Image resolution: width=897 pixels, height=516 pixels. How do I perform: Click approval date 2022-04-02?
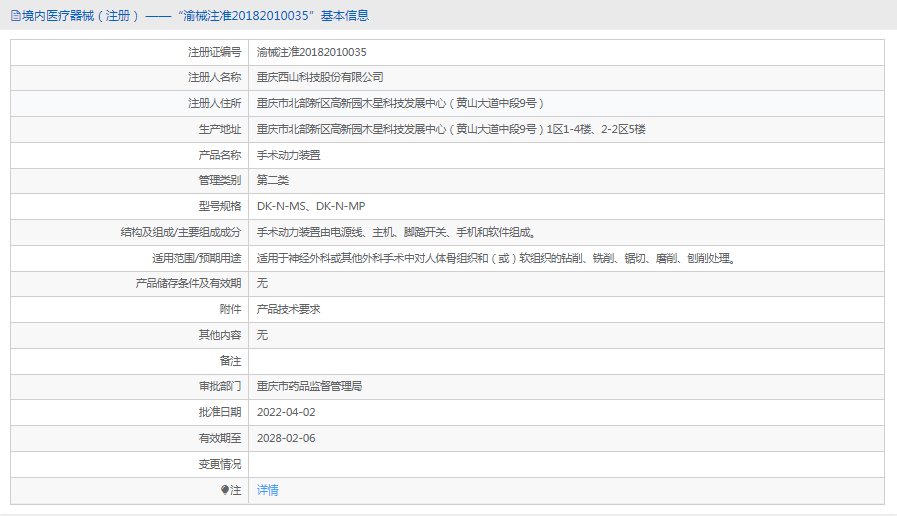(x=286, y=412)
